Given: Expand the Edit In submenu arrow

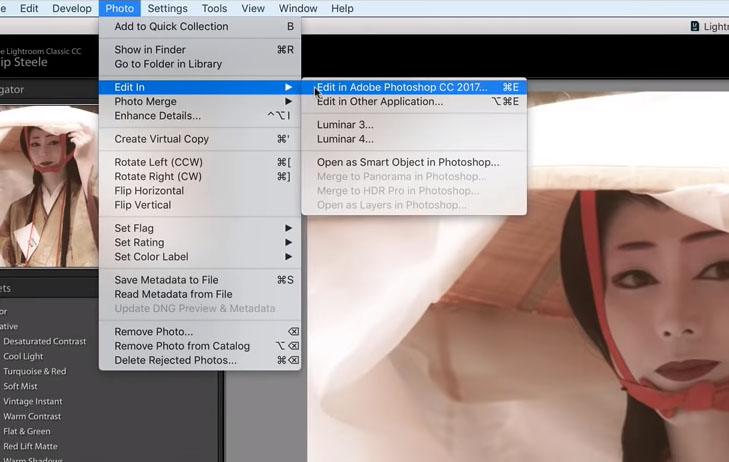Looking at the screenshot, I should pos(288,87).
